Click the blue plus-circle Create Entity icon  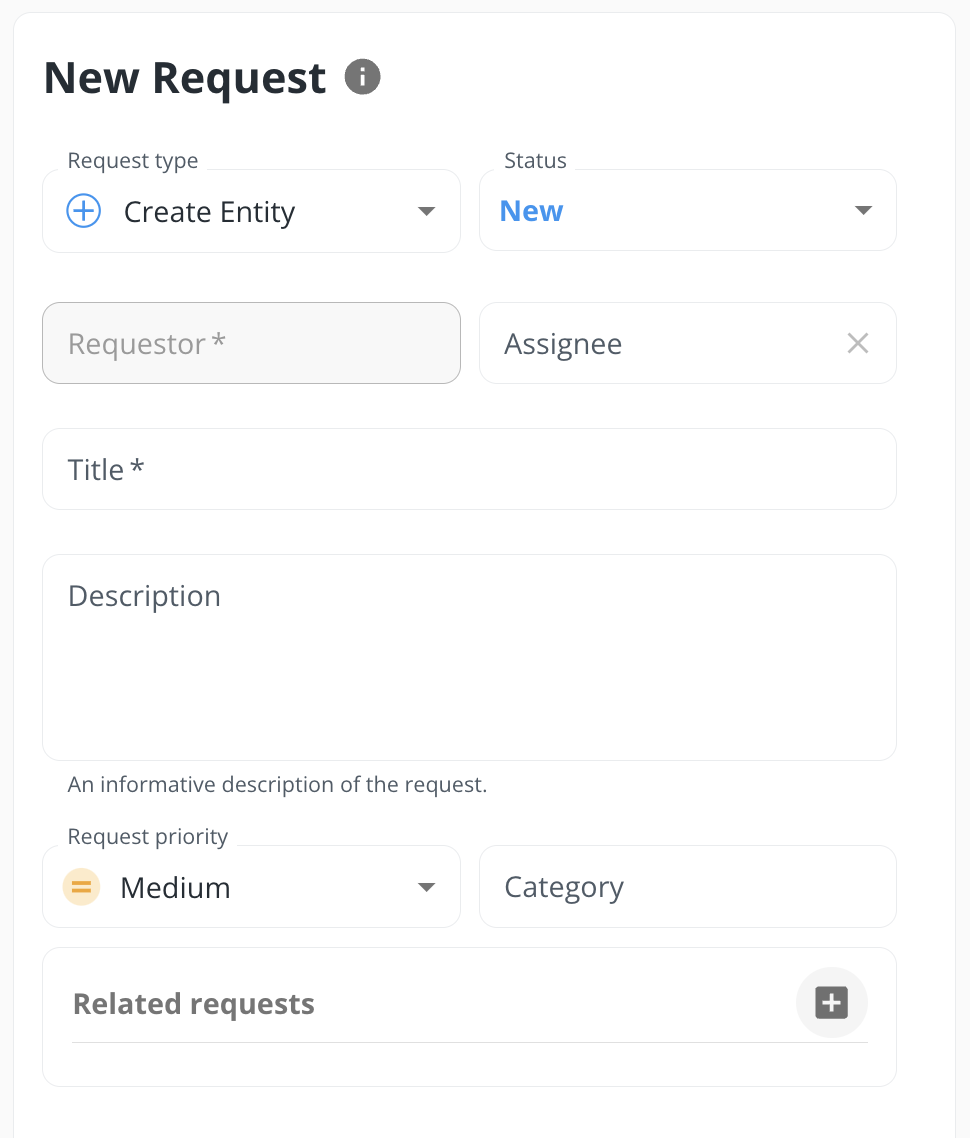point(84,211)
